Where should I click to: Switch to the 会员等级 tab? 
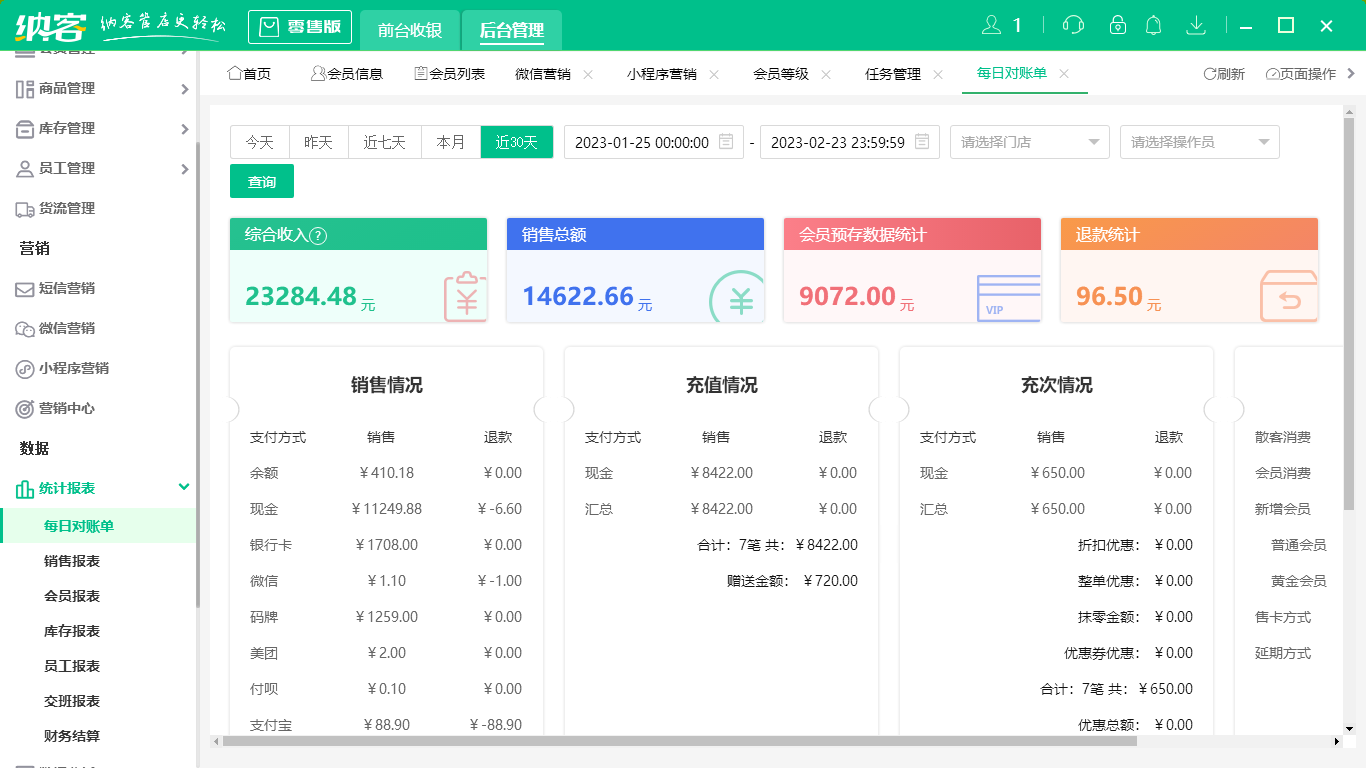[x=782, y=73]
